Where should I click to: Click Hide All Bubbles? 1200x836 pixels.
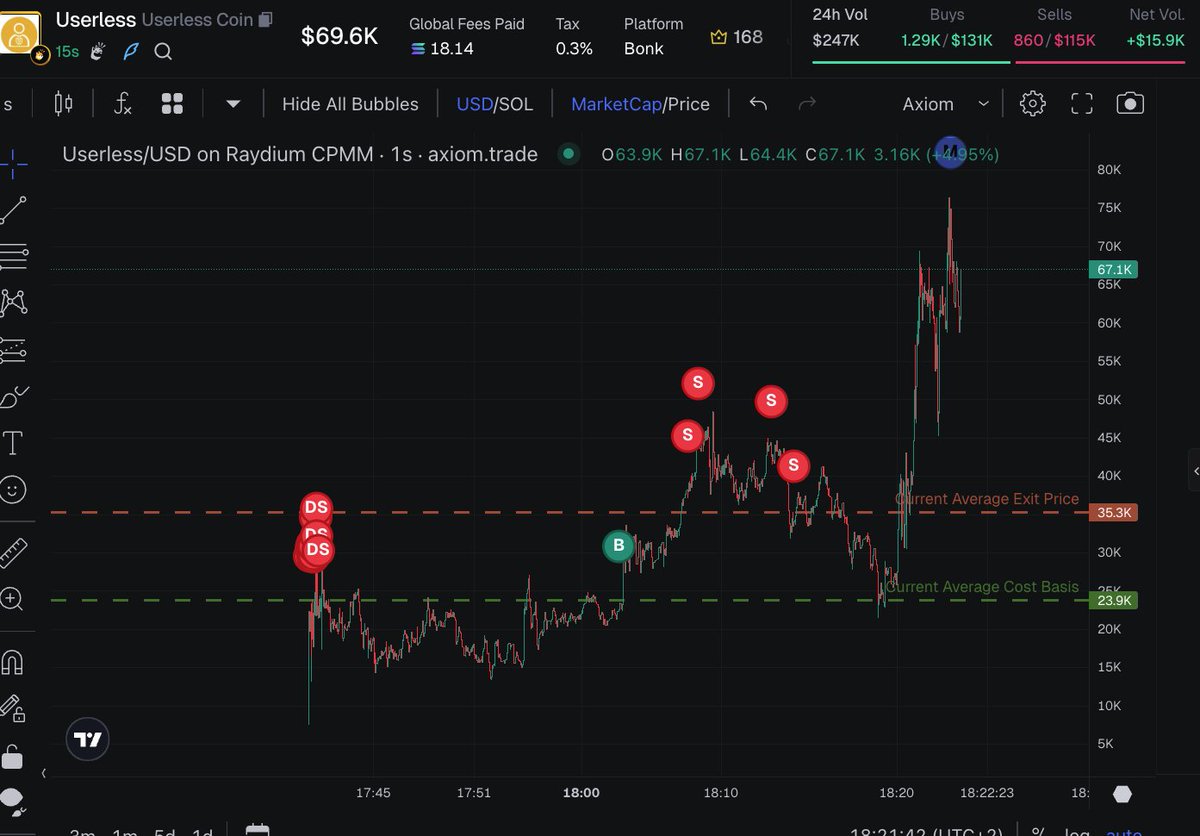click(x=350, y=104)
